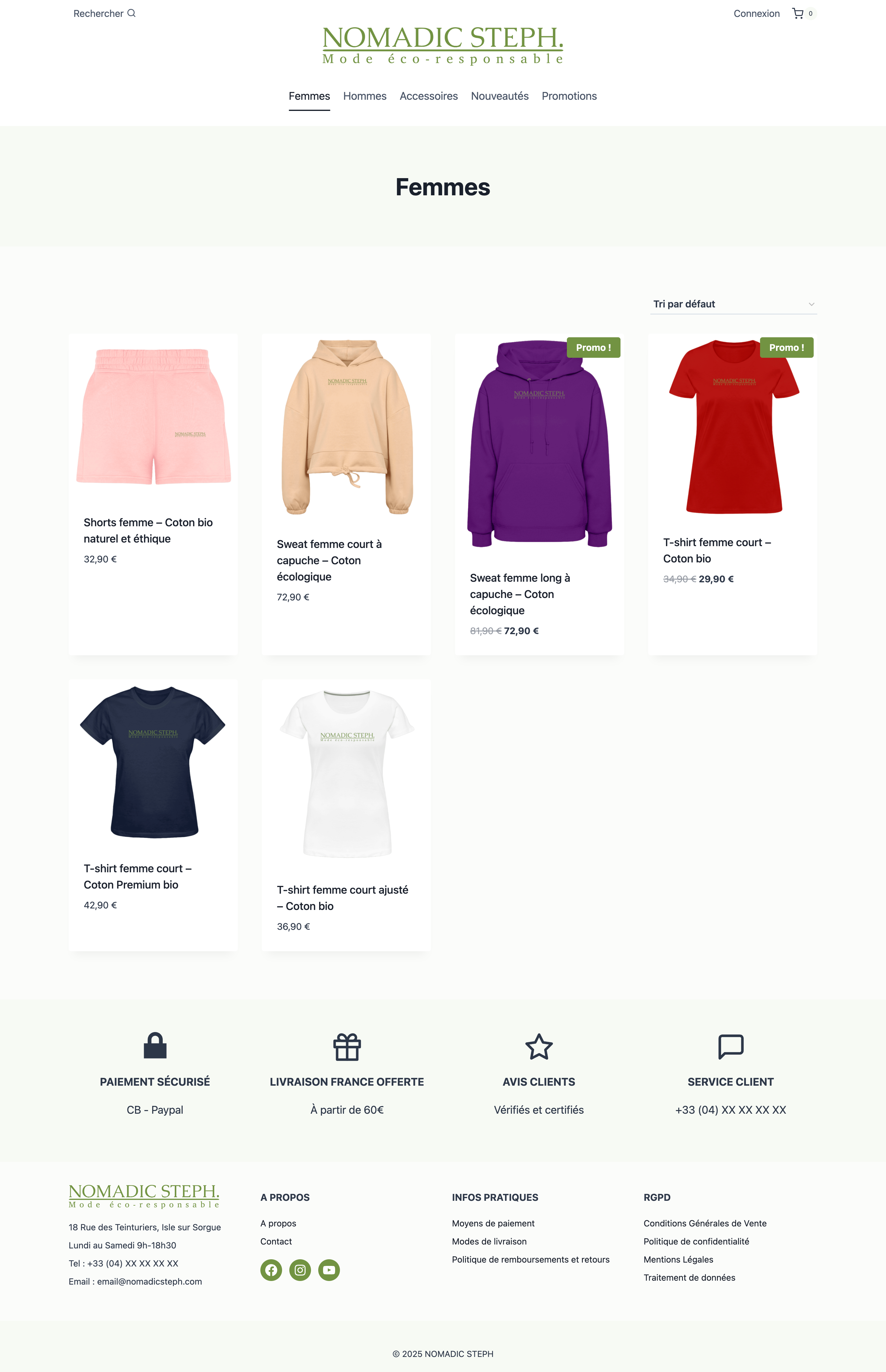Select the Hommes menu item
This screenshot has width=886, height=1372.
pos(365,96)
